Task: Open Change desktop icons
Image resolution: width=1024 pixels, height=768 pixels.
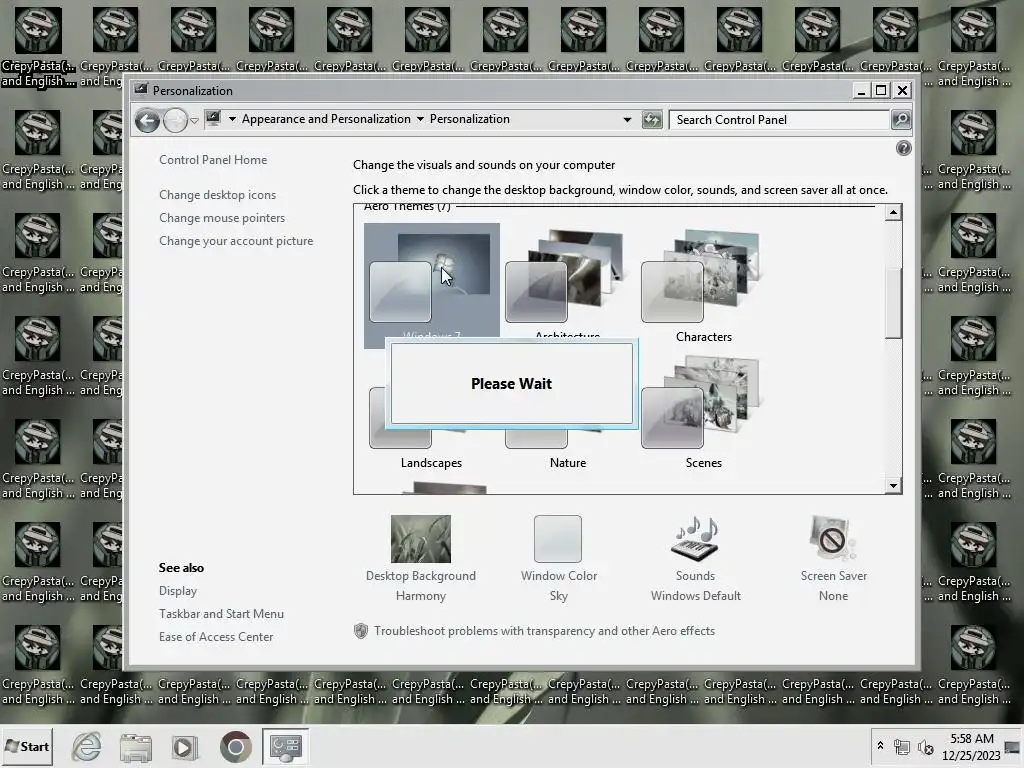Action: pos(217,195)
